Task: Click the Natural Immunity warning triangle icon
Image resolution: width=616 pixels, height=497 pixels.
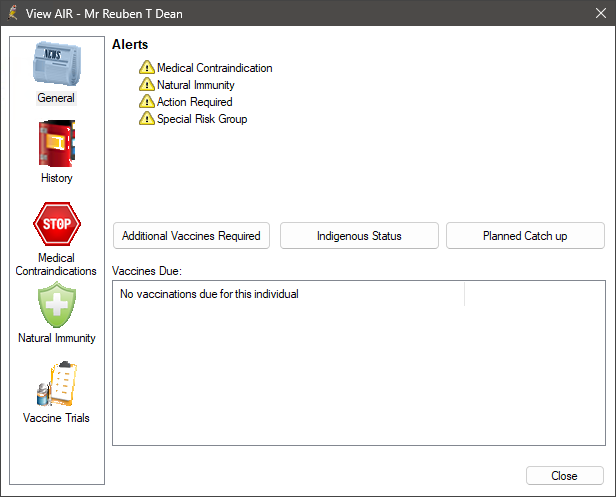Action: [147, 85]
